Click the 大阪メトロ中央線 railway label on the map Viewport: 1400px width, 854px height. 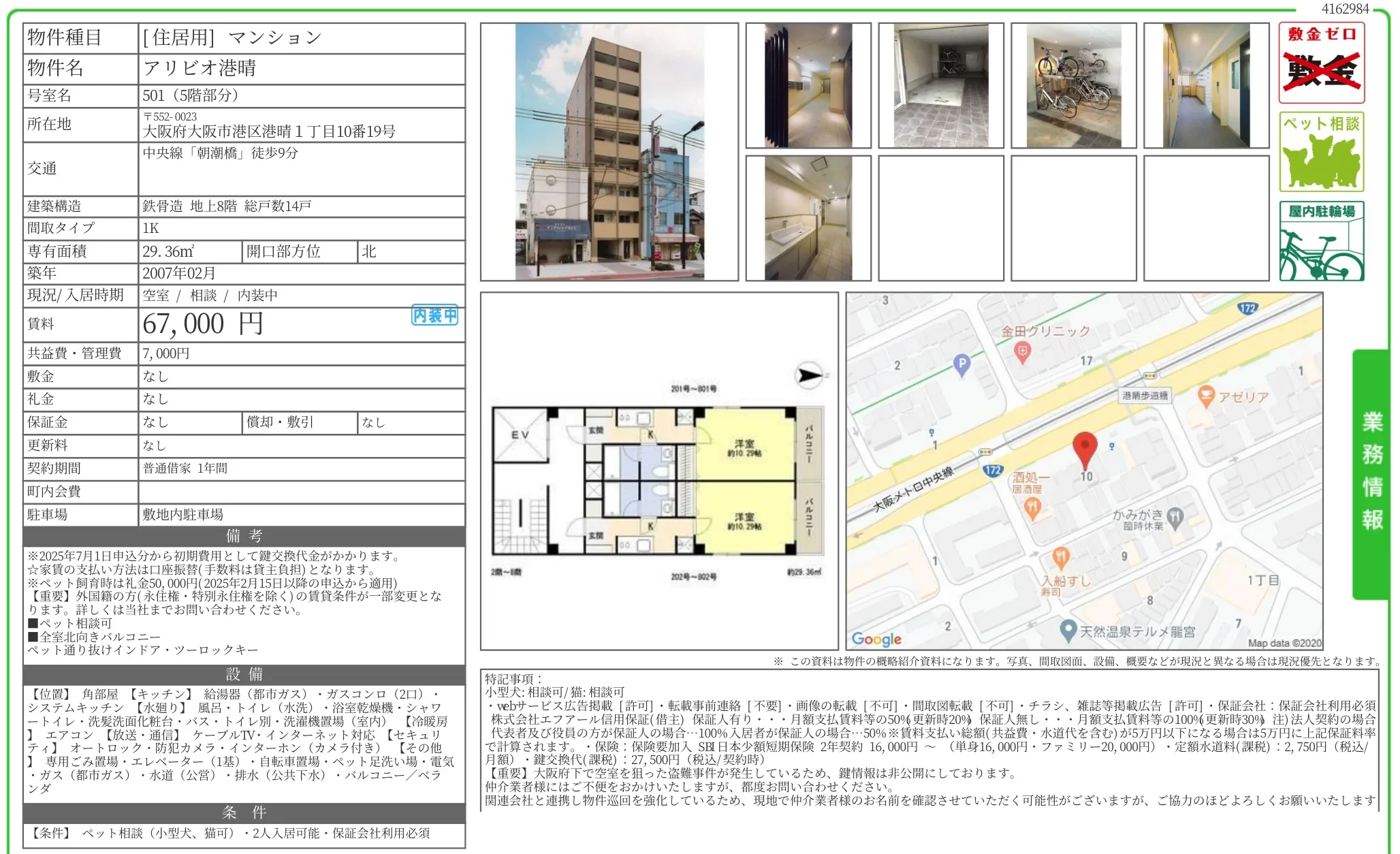(912, 490)
